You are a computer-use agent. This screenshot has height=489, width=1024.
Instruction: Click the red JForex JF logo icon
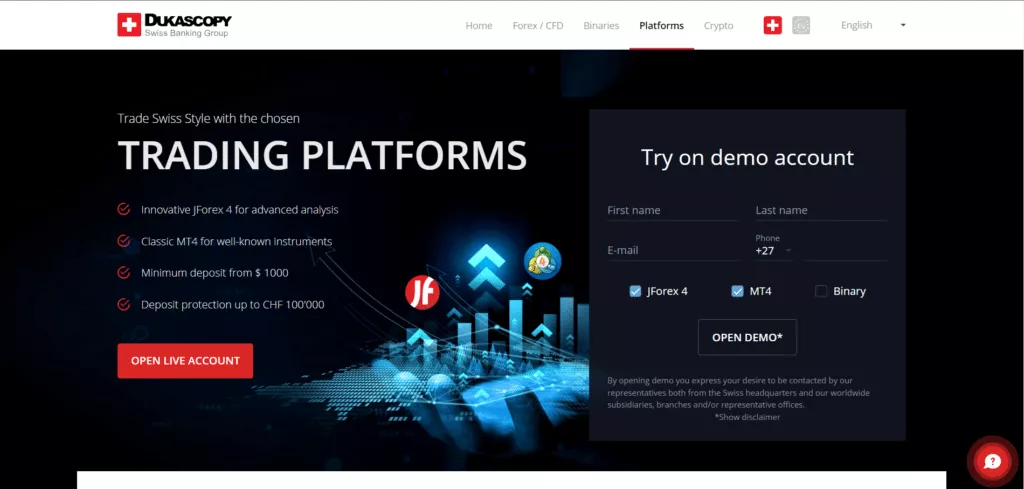point(422,292)
